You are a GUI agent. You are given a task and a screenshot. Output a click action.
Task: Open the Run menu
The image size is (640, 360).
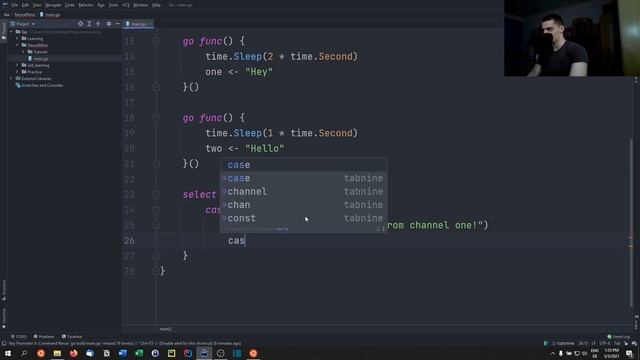tap(101, 5)
